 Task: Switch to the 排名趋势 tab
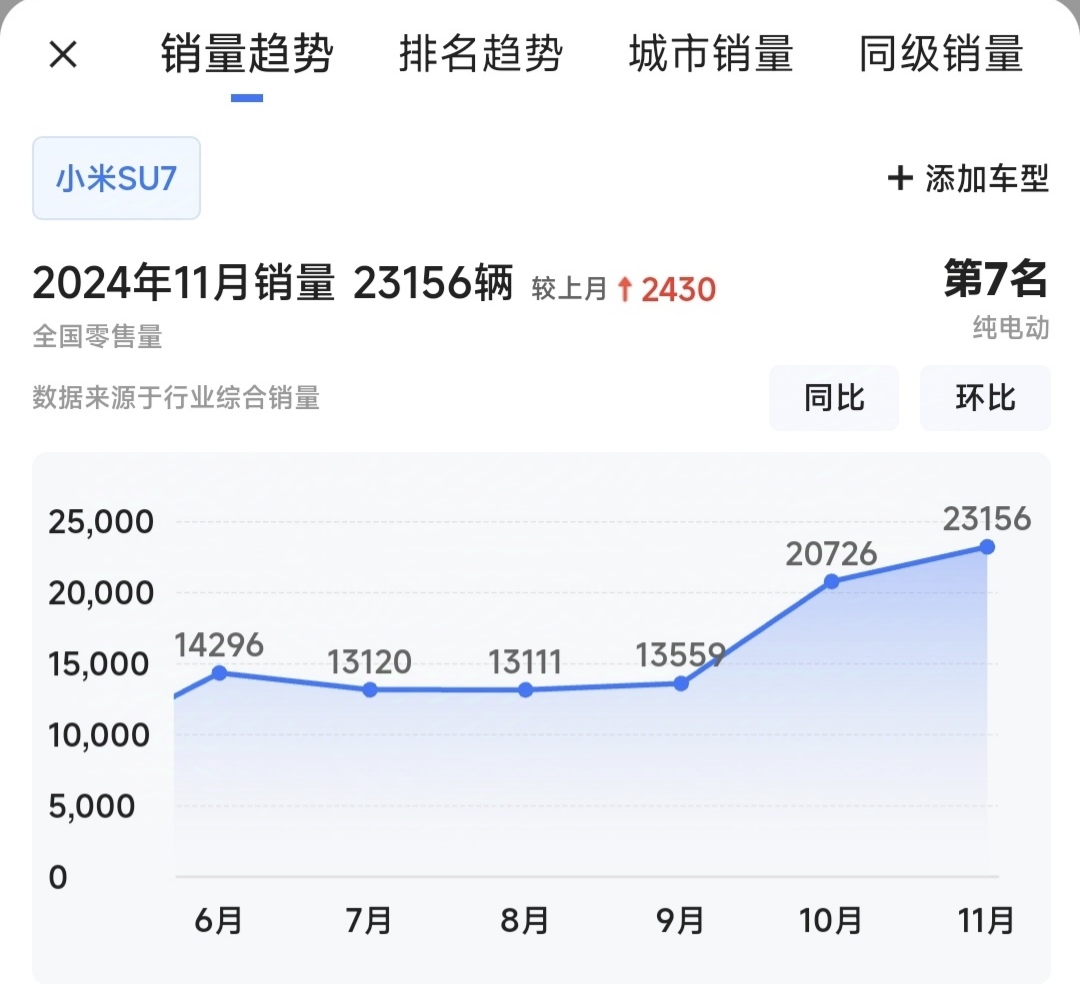[x=481, y=54]
